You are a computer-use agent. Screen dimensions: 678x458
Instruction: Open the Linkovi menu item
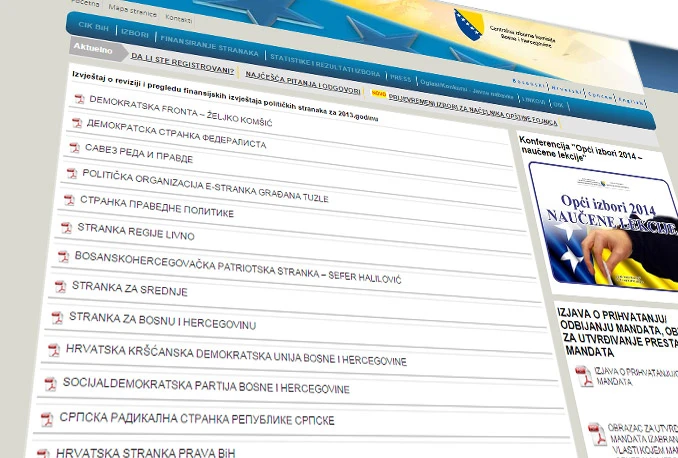[x=534, y=100]
